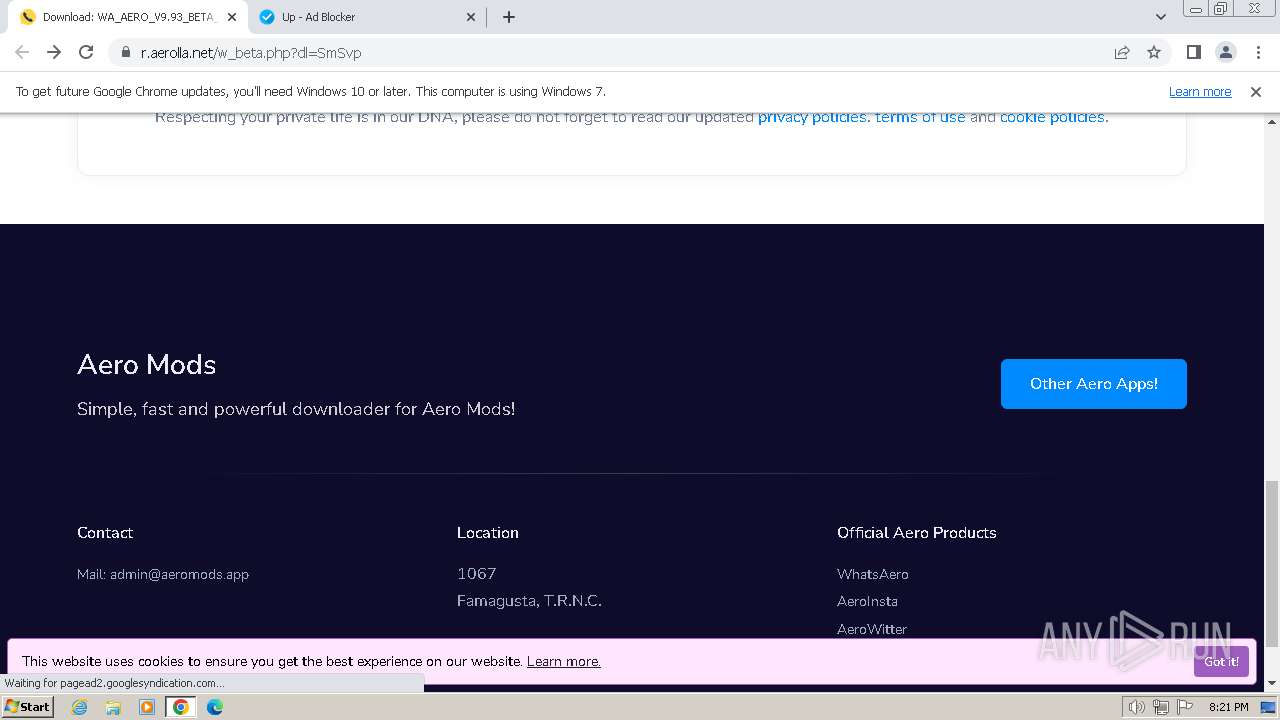Click the 8:21 PM taskbar clock
The width and height of the screenshot is (1280, 720).
point(1228,707)
